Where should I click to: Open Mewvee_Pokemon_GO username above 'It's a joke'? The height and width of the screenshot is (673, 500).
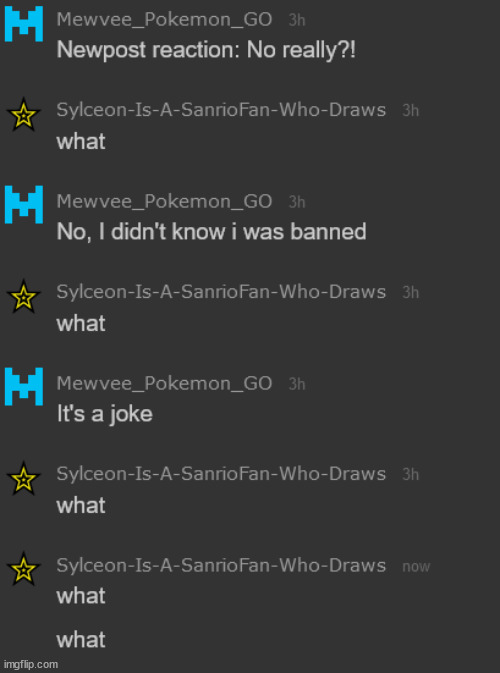coord(164,383)
